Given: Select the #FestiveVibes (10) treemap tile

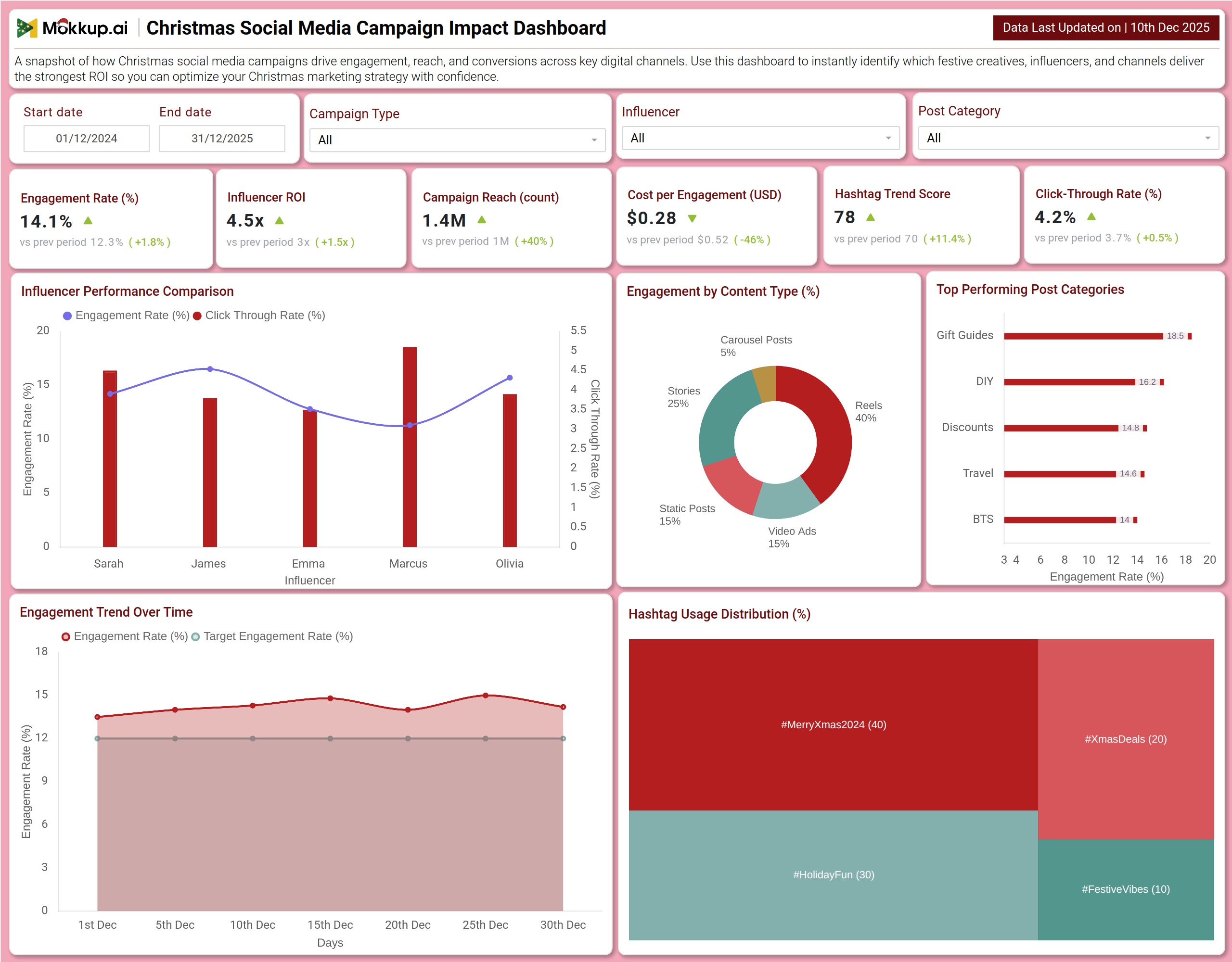Looking at the screenshot, I should pyautogui.click(x=1126, y=889).
